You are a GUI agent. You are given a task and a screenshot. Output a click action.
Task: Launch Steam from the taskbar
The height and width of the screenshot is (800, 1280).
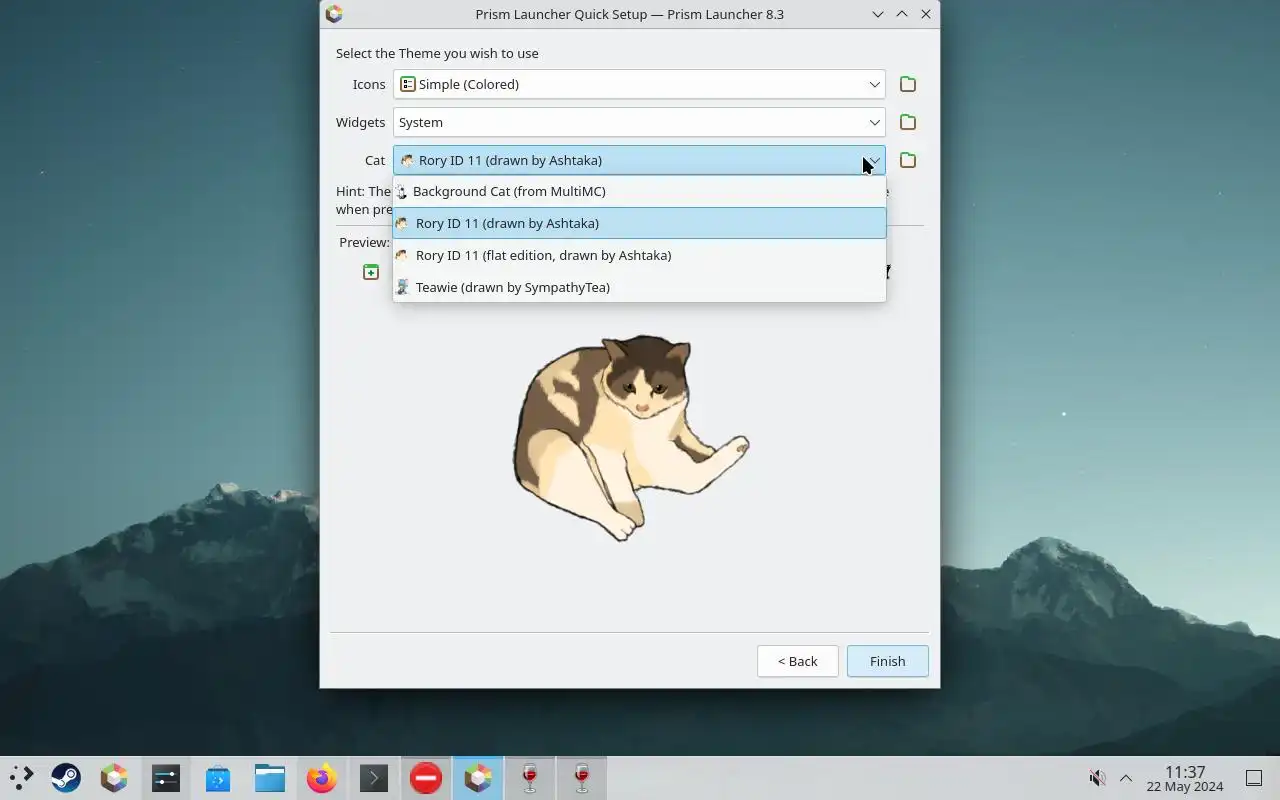tap(66, 777)
